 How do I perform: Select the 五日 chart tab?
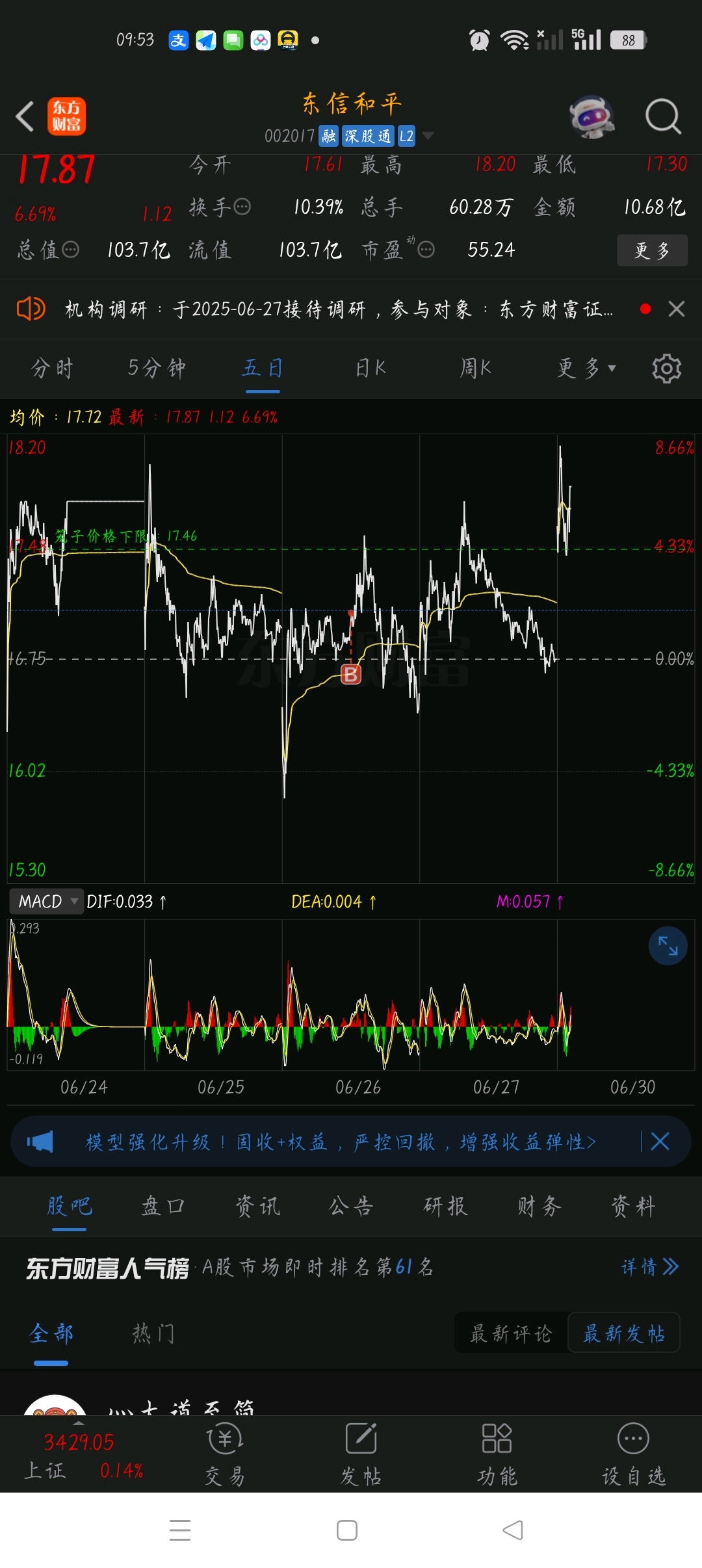click(263, 369)
